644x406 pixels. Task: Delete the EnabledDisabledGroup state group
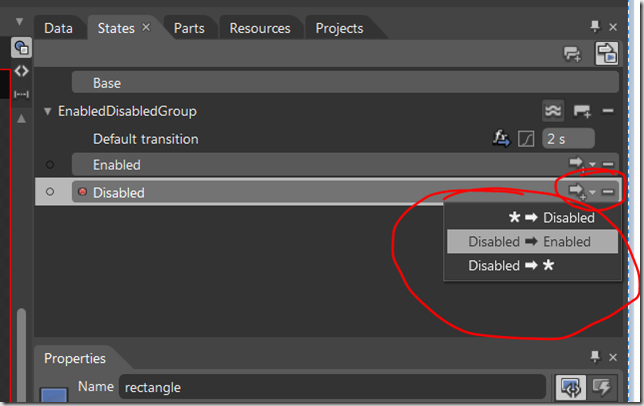pos(608,111)
